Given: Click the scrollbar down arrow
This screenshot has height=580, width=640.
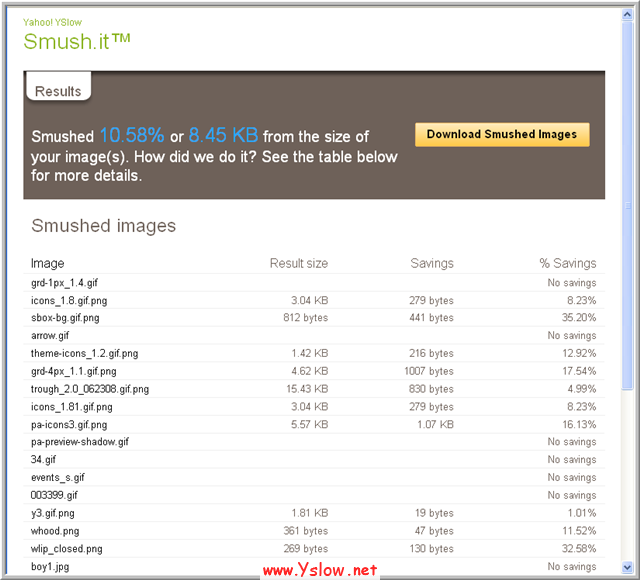Looking at the screenshot, I should click(x=627, y=567).
